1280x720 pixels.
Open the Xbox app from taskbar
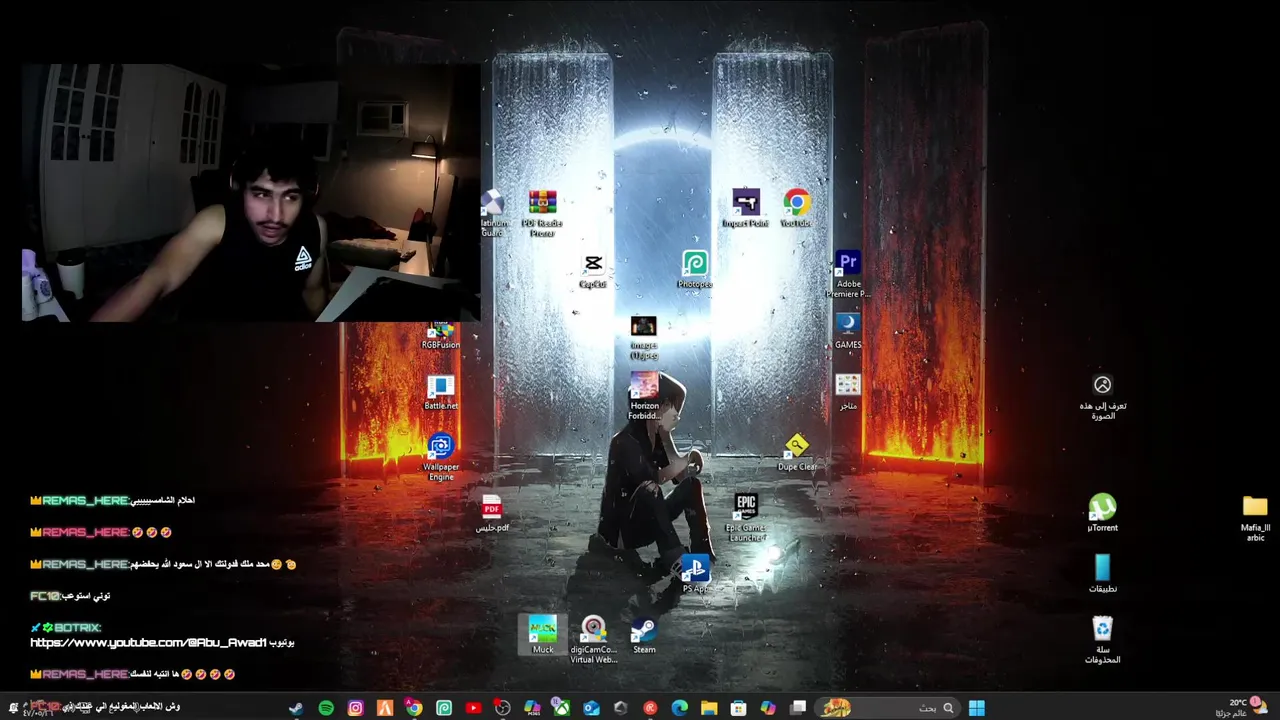tap(562, 708)
